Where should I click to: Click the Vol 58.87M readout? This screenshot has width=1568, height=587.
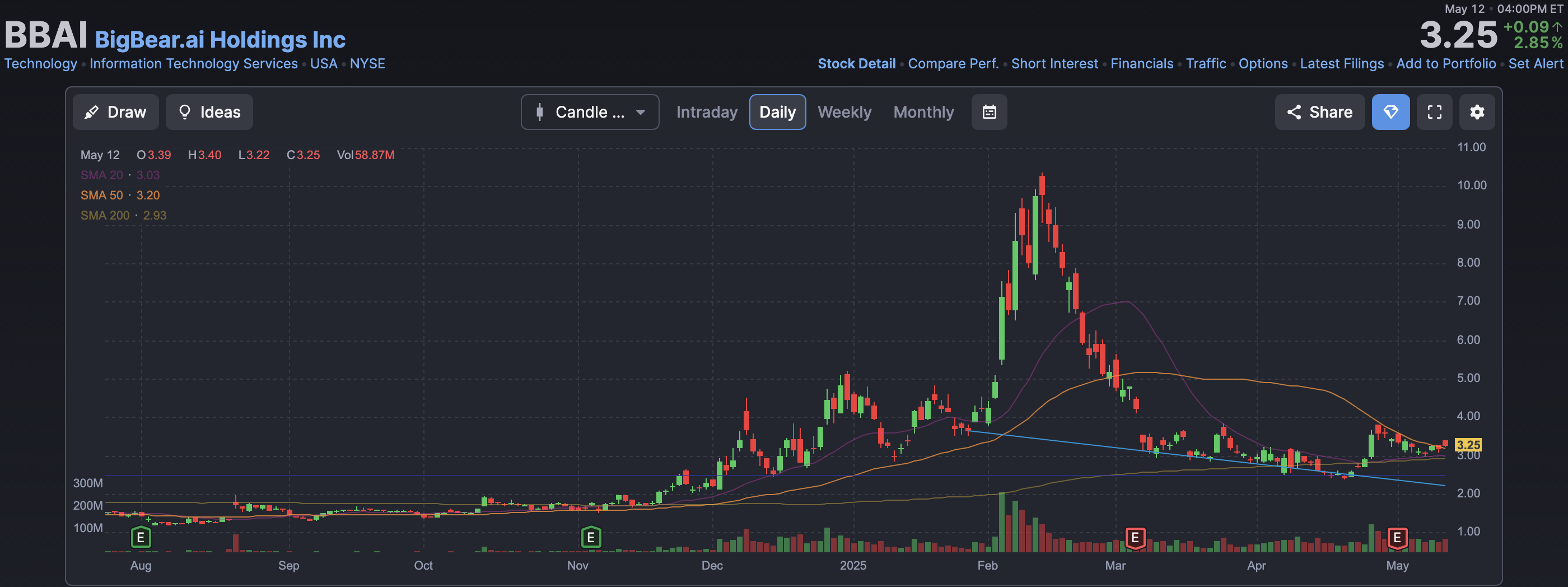pyautogui.click(x=365, y=155)
